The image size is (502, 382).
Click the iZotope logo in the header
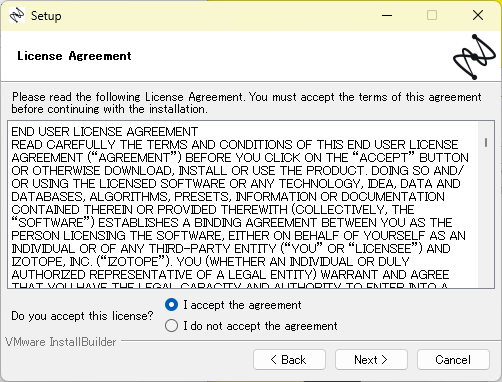click(x=474, y=57)
